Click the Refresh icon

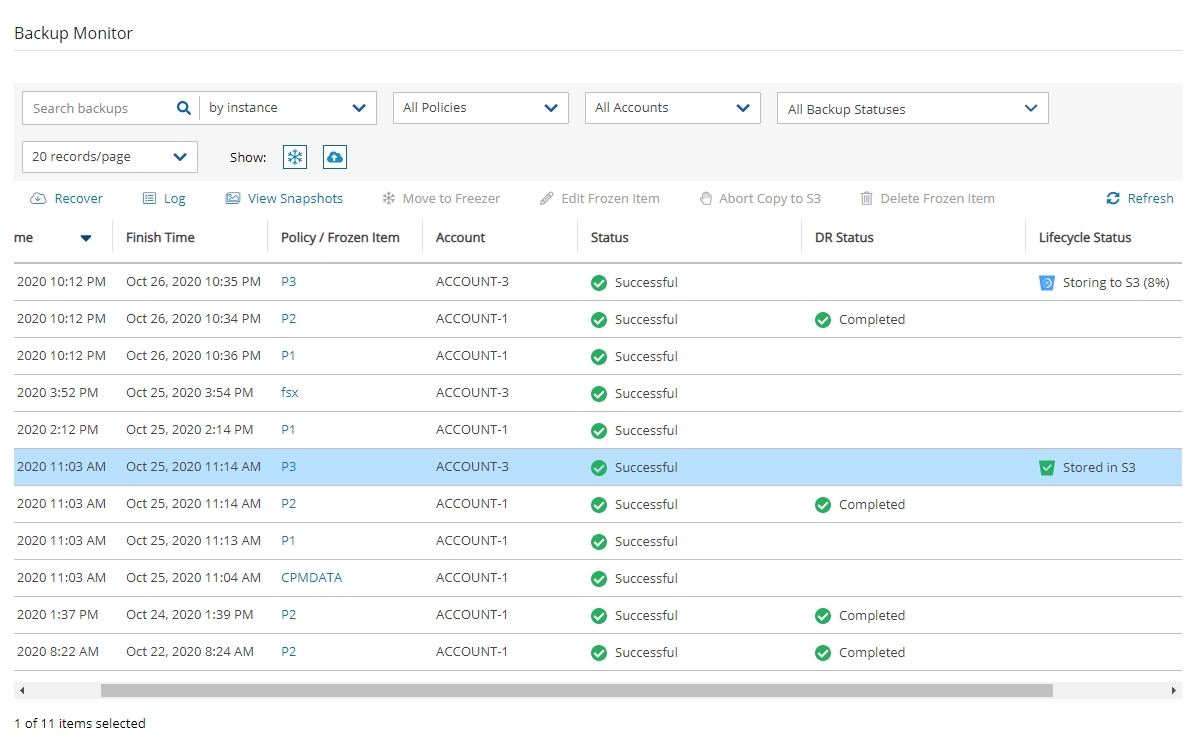pyautogui.click(x=1113, y=199)
